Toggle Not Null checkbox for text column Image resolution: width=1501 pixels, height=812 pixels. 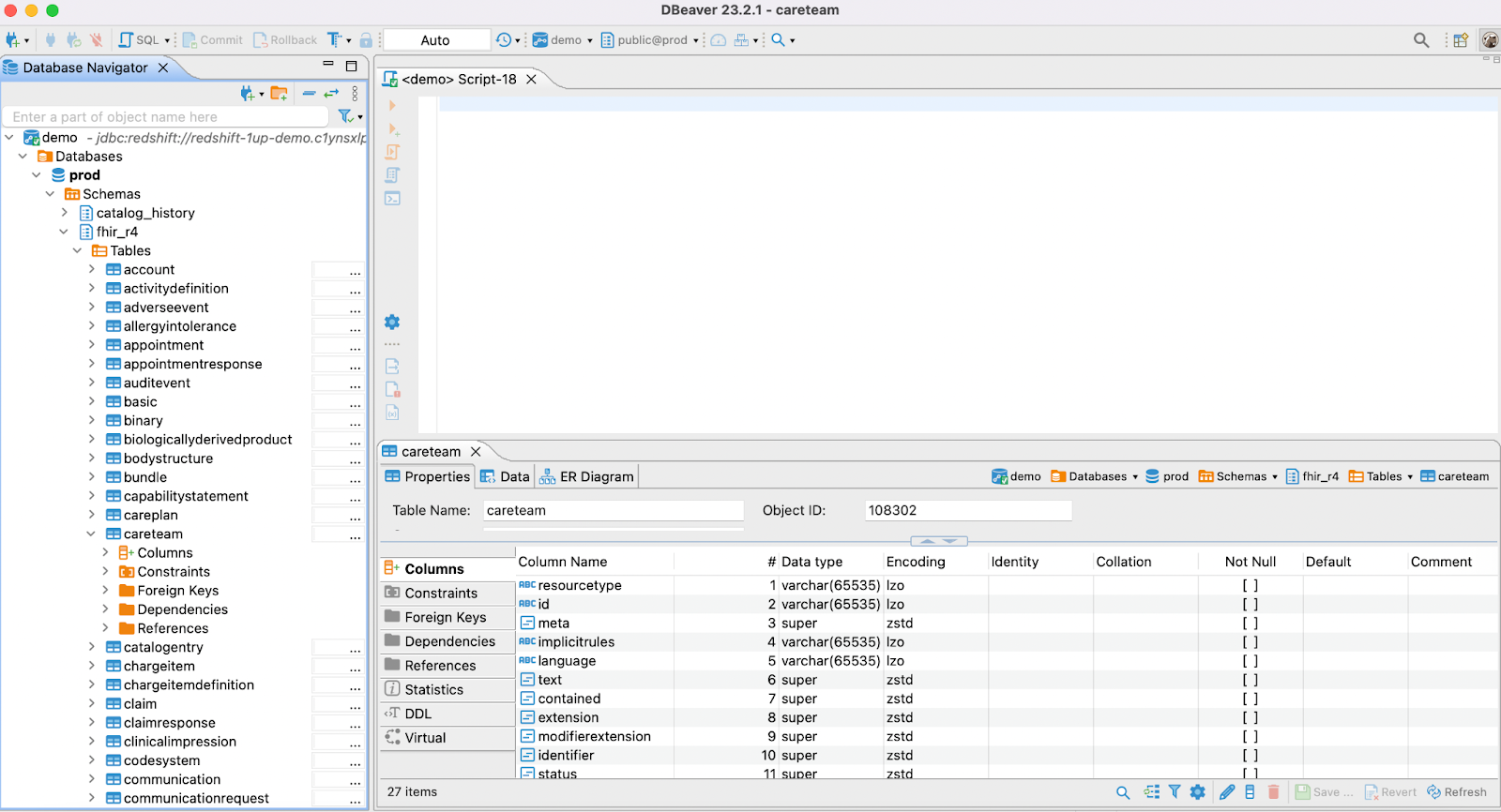click(x=1251, y=680)
